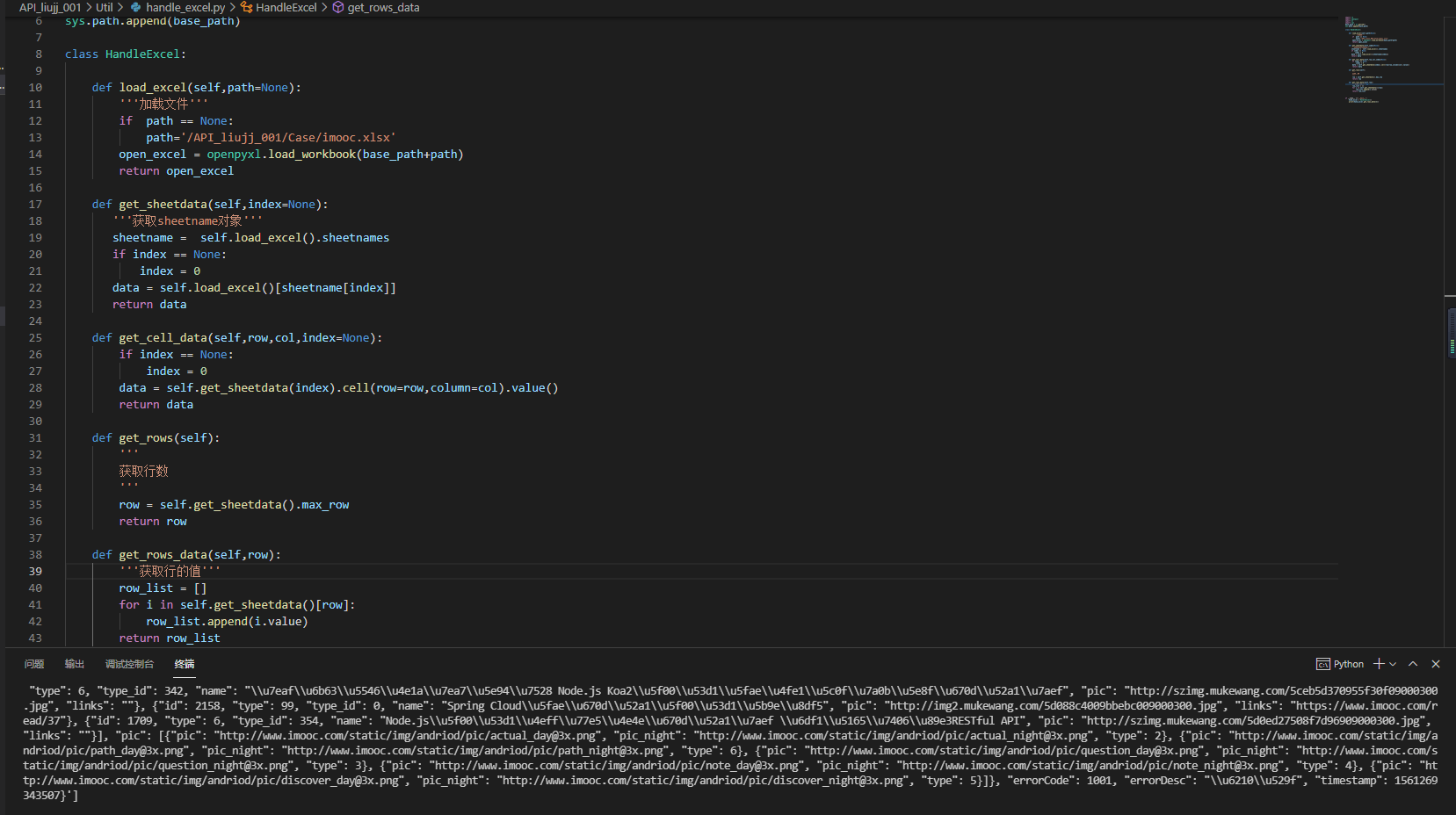The height and width of the screenshot is (815, 1456).
Task: Click 'return open_excel' line
Action: point(177,170)
